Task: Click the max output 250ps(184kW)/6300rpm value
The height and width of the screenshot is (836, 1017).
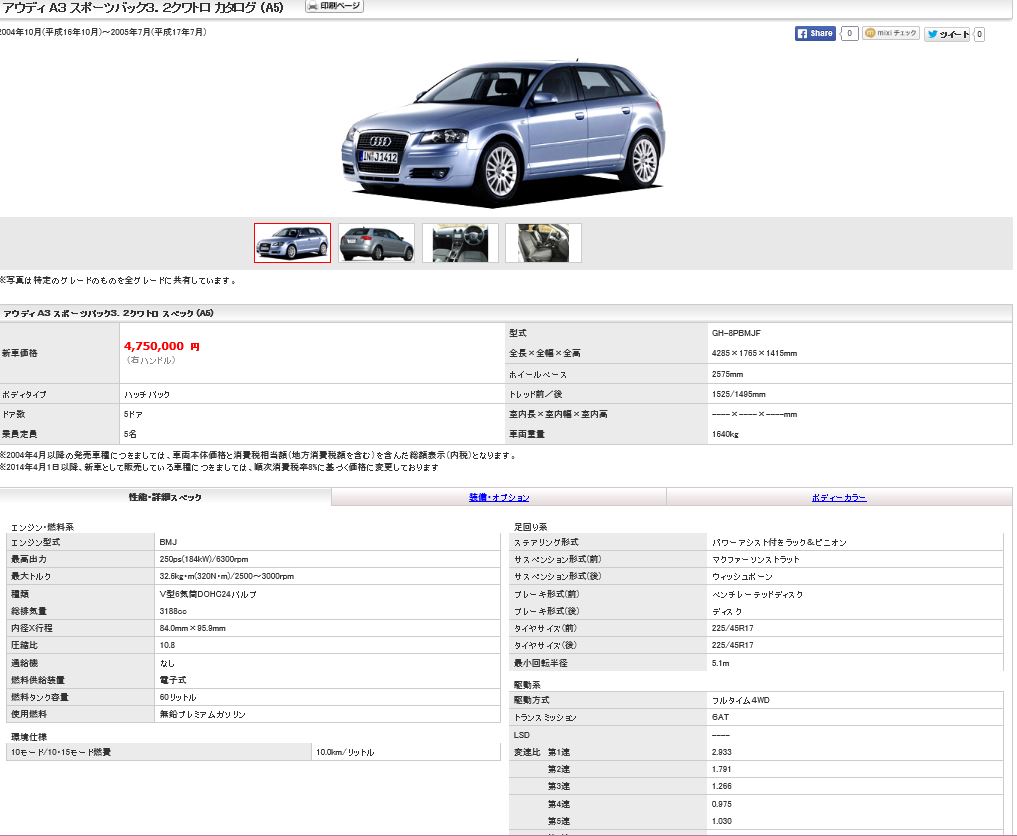Action: [204, 559]
